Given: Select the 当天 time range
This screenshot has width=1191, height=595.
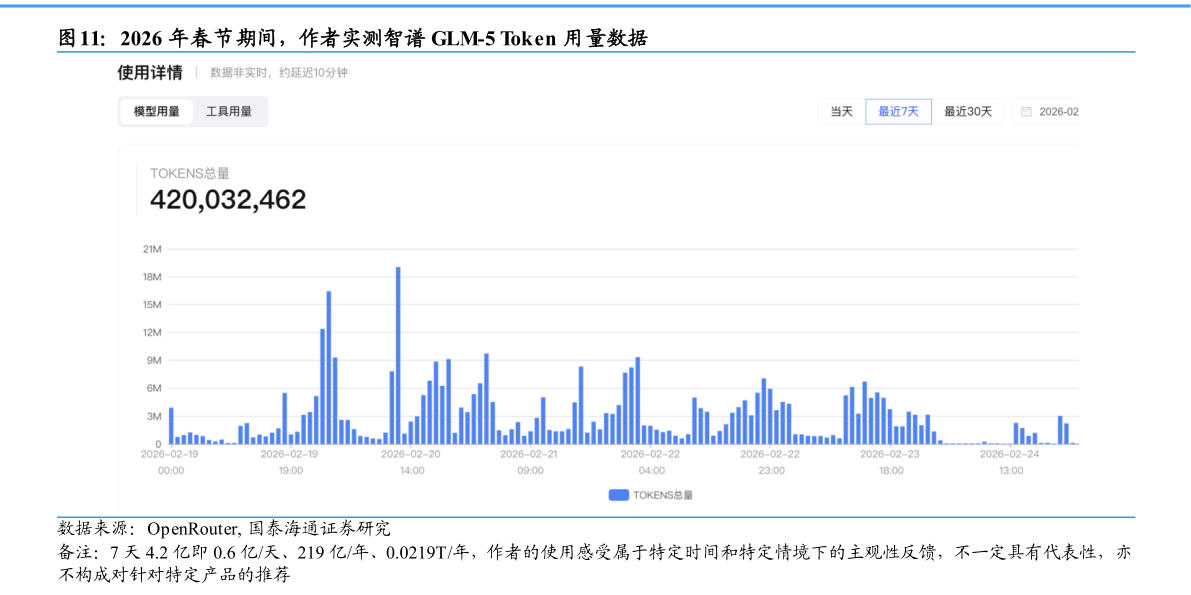Looking at the screenshot, I should pos(841,112).
